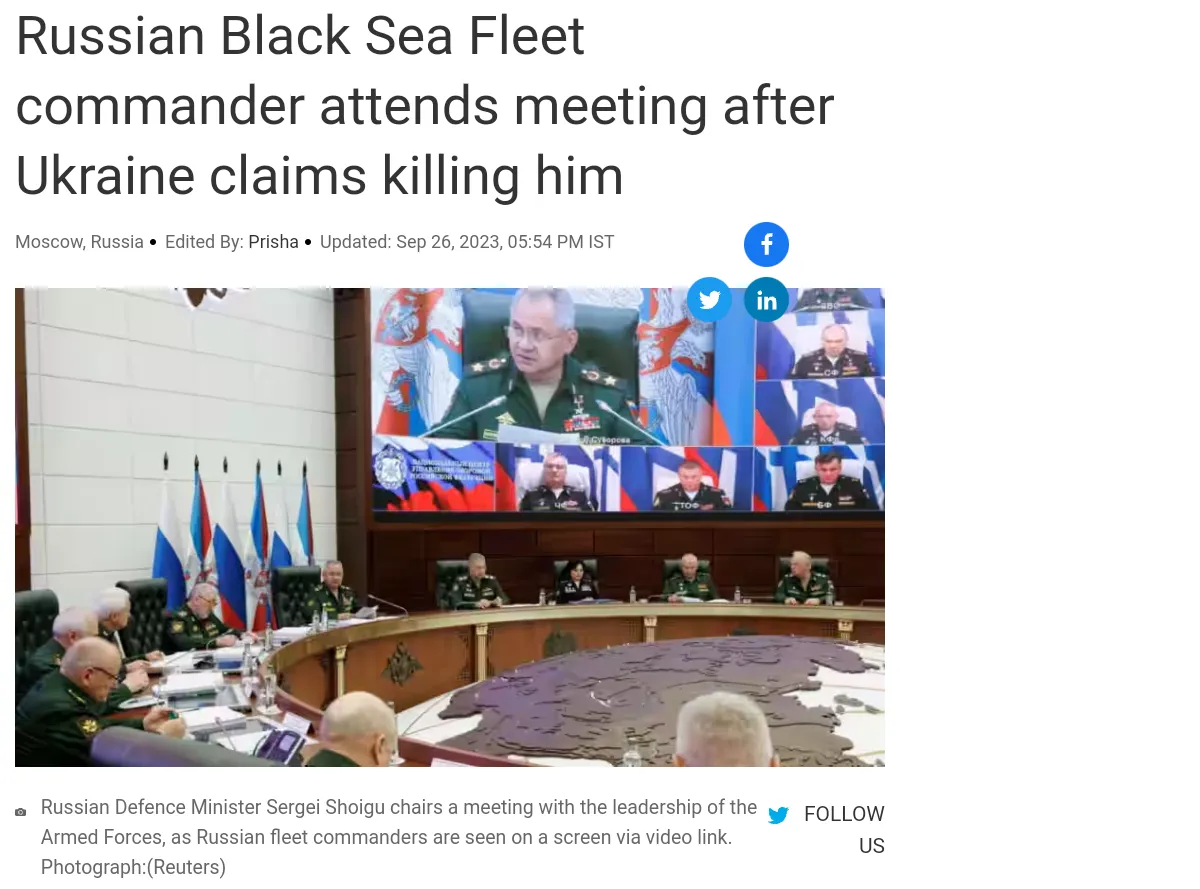Click the Photograph:(Reuters) credit text
Viewport: 1200px width, 889px height.
(x=133, y=867)
